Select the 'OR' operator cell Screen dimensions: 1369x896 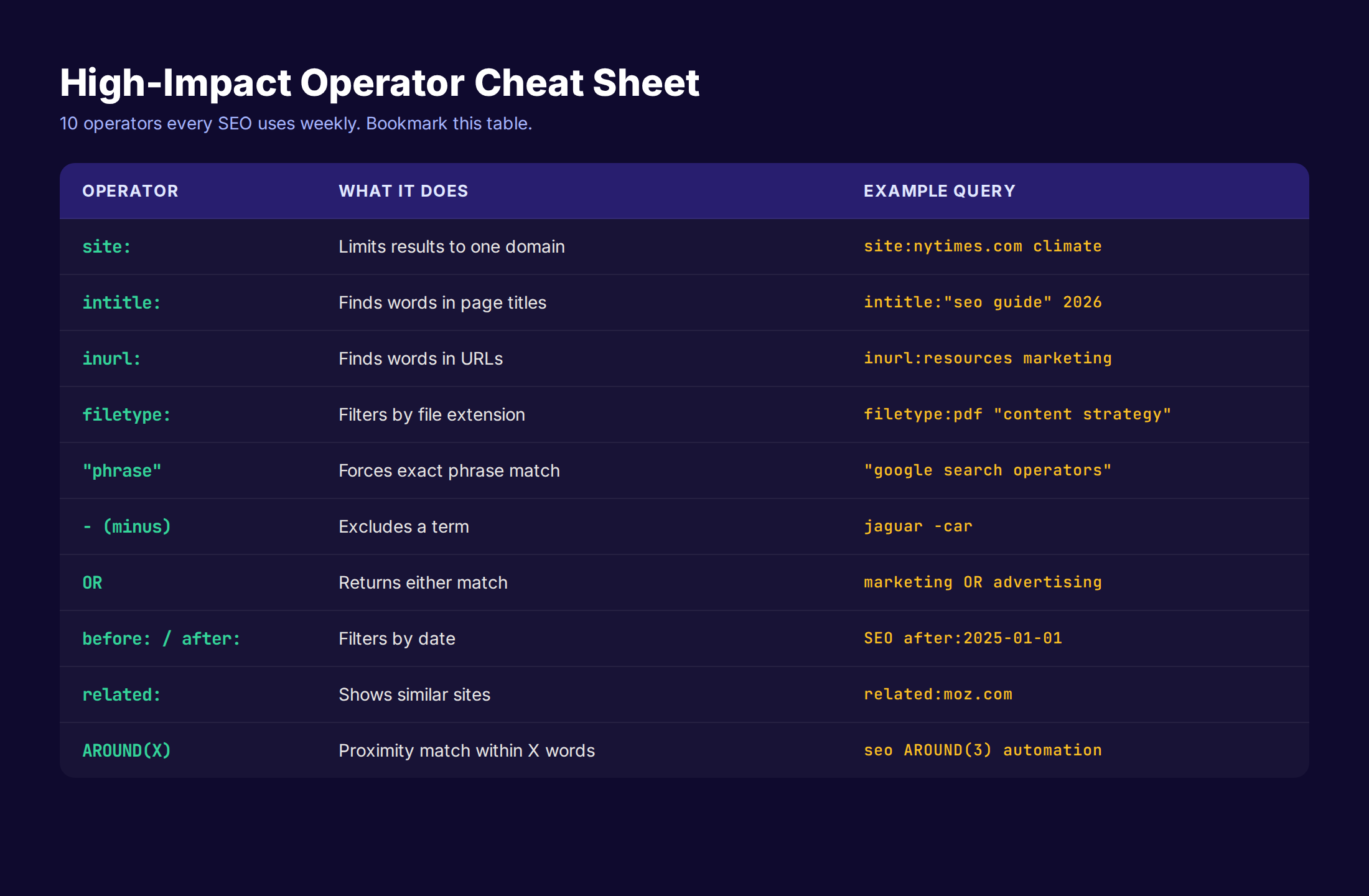click(x=92, y=582)
